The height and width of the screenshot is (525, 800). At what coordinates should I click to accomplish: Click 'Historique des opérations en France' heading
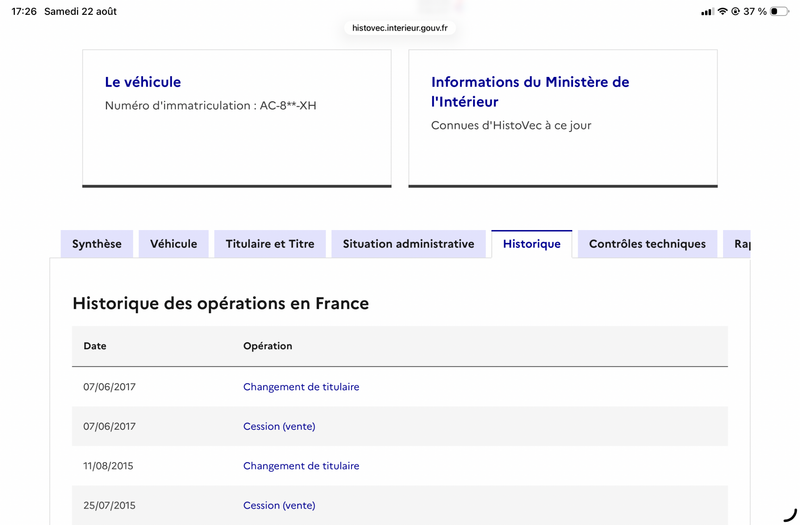pos(220,304)
